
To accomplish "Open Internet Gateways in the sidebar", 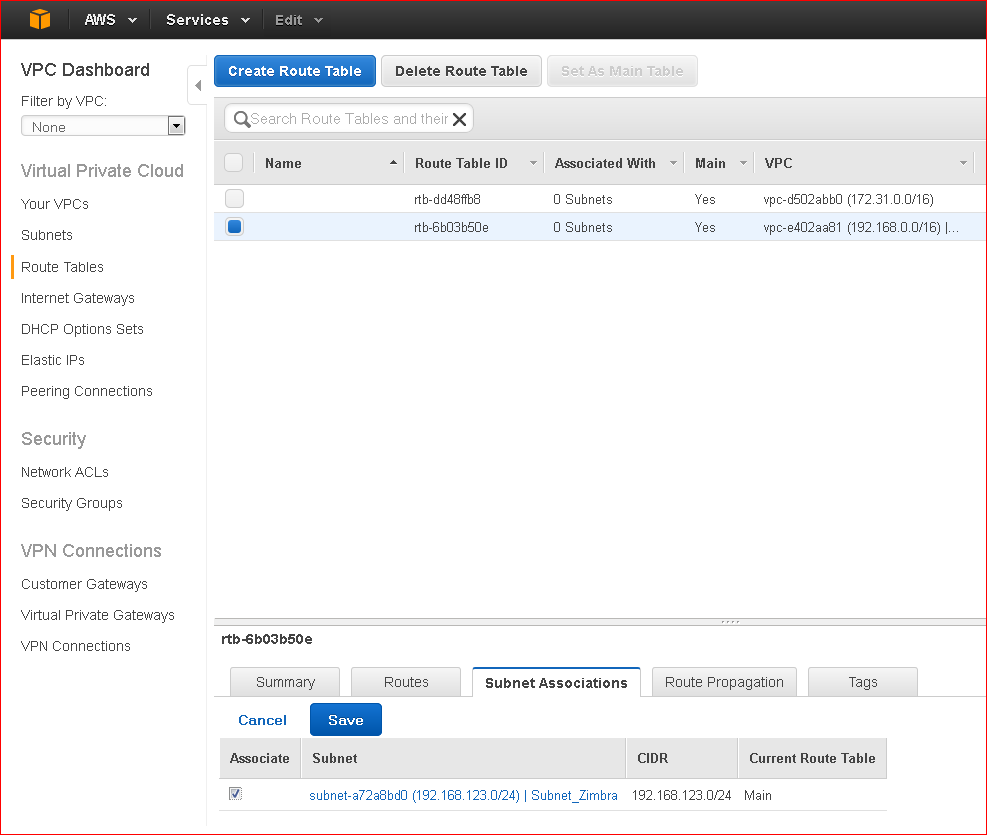I will (x=77, y=298).
